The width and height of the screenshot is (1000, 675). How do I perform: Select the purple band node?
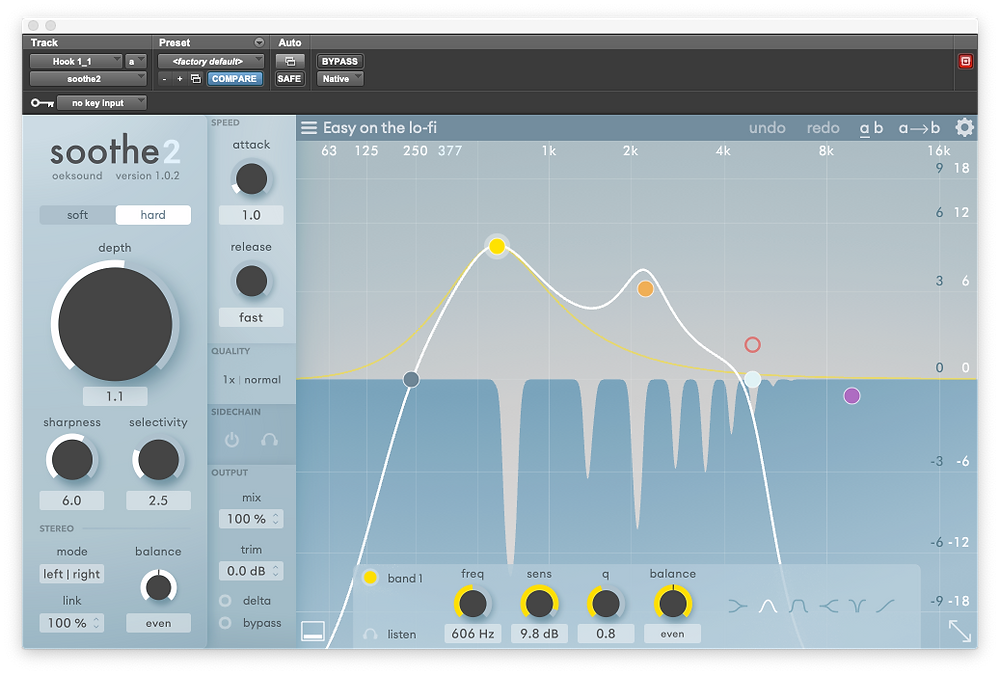[851, 396]
